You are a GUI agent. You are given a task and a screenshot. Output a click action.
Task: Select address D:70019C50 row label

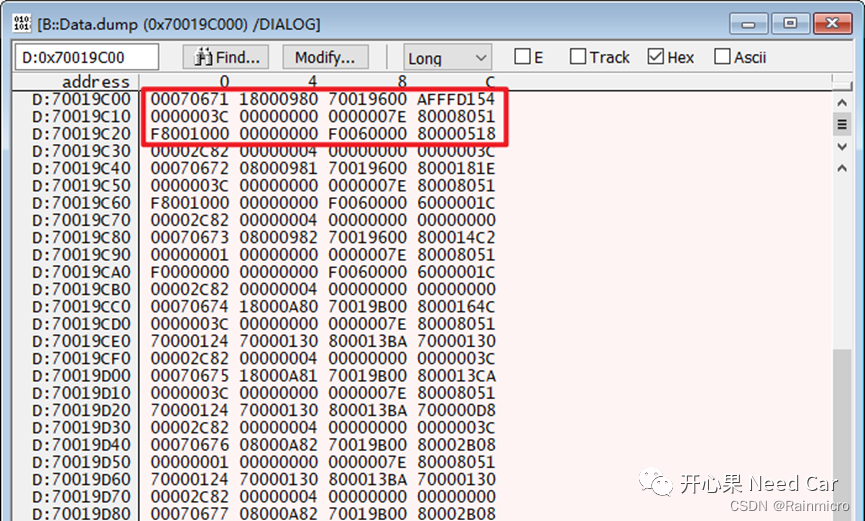pyautogui.click(x=81, y=185)
